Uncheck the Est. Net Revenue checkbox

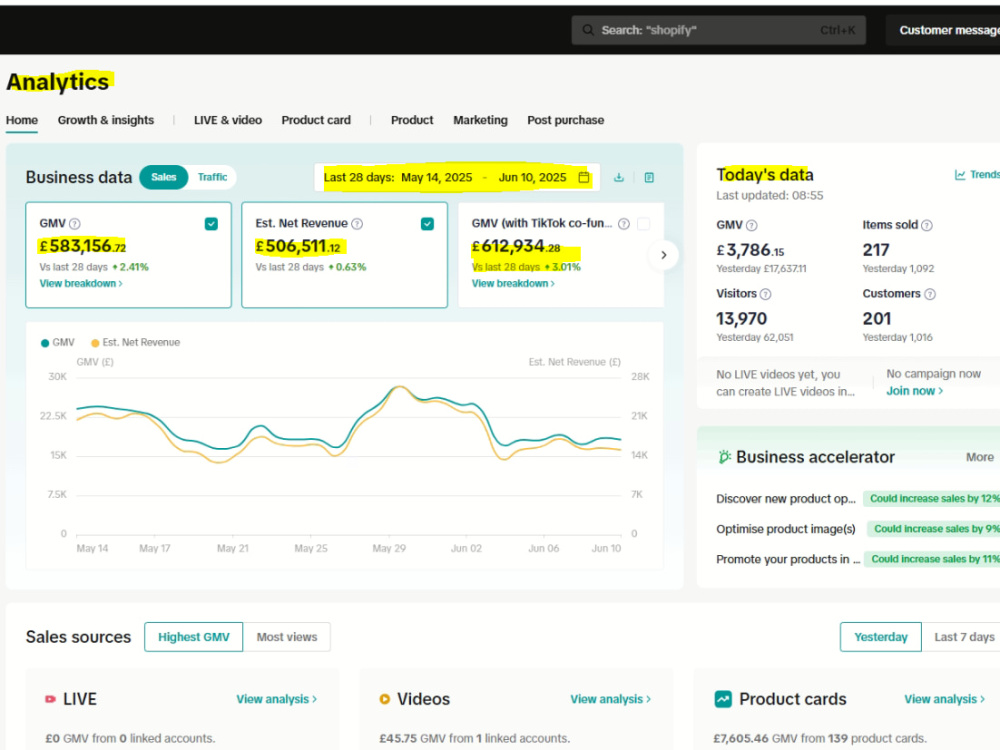coord(427,224)
